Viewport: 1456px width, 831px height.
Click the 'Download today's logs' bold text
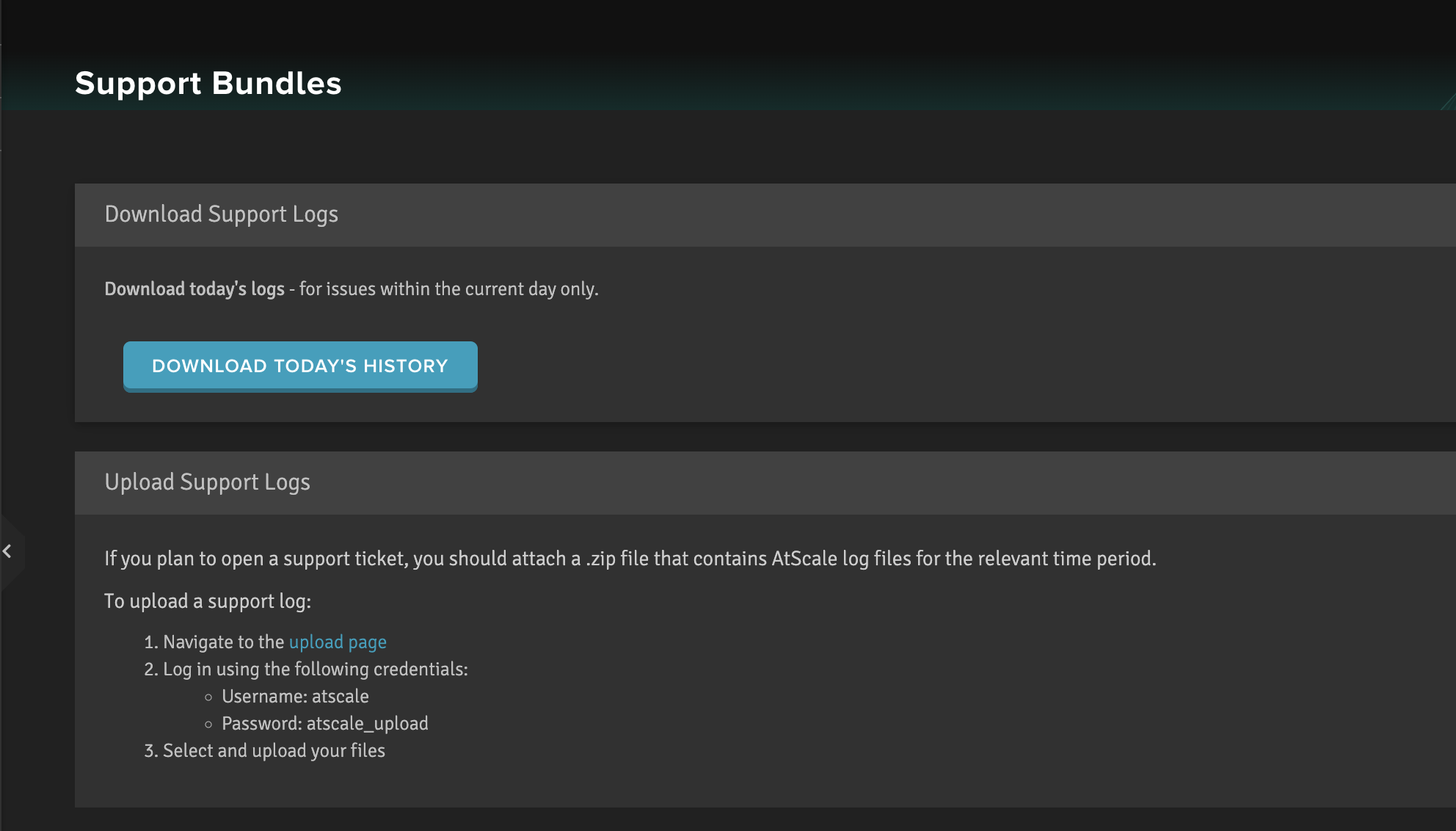(194, 289)
